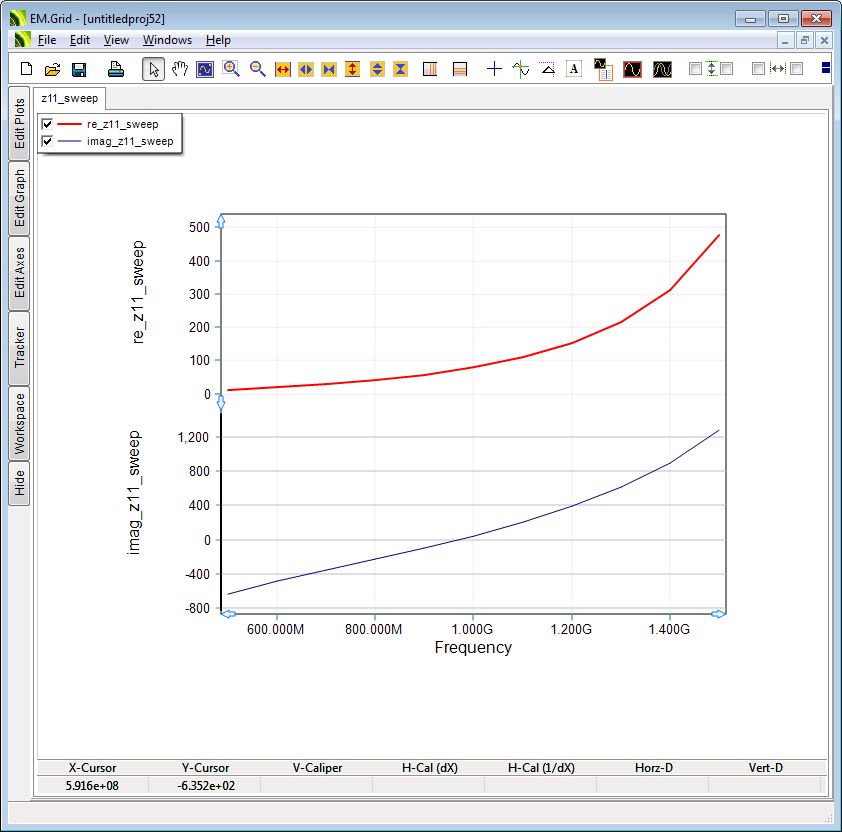Viewport: 842px width, 832px height.
Task: Tick the checkbox left of vertical caliper icon
Action: [x=695, y=69]
